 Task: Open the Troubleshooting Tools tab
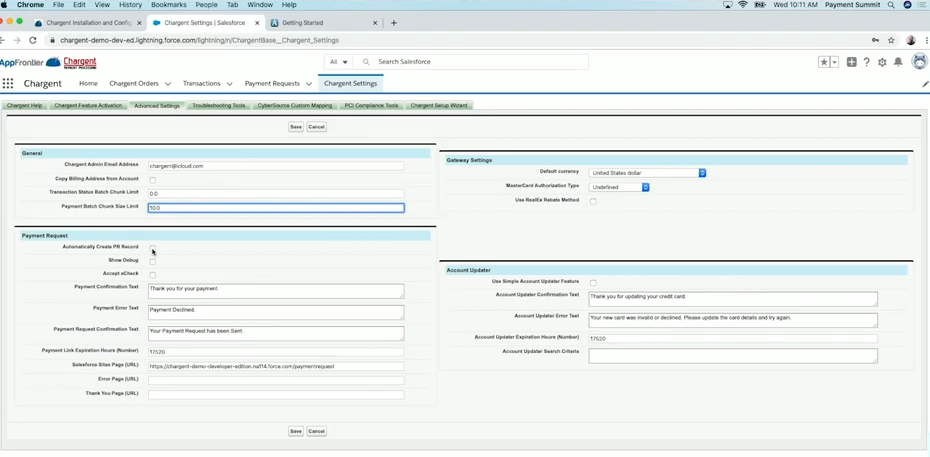(x=218, y=106)
